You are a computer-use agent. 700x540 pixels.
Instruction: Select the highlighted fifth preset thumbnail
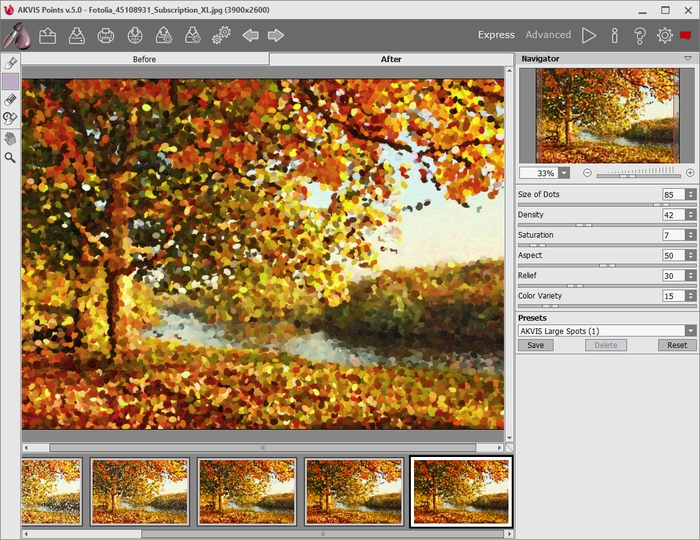pyautogui.click(x=461, y=491)
